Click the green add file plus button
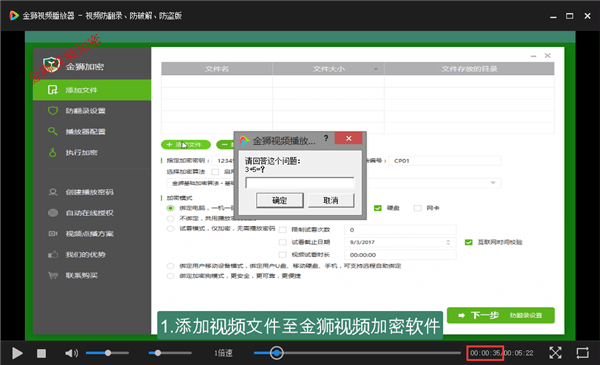 coord(186,145)
